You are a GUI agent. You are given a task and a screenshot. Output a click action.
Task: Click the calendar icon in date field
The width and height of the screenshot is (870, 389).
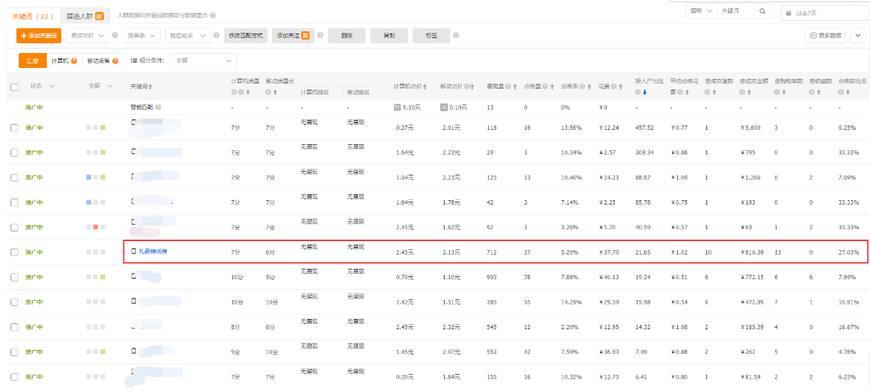click(x=789, y=12)
